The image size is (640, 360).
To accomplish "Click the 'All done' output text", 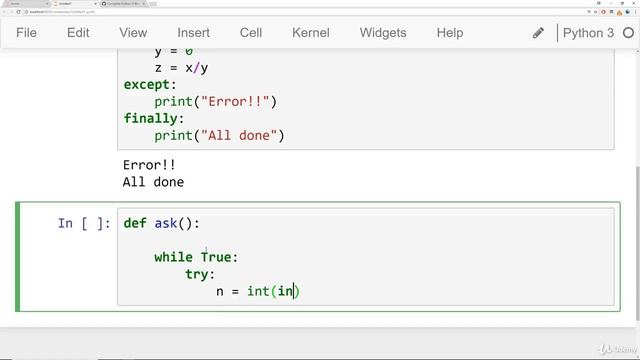I will tap(153, 182).
